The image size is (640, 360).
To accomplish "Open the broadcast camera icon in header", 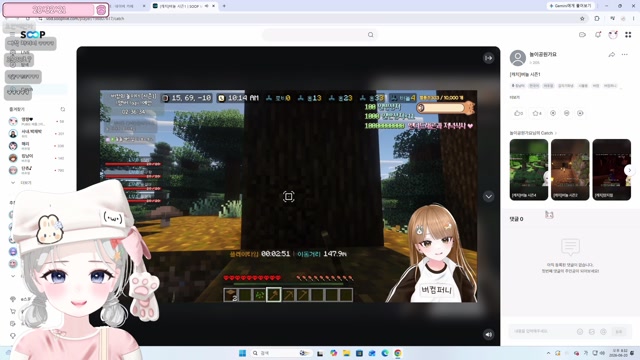I will [x=582, y=35].
